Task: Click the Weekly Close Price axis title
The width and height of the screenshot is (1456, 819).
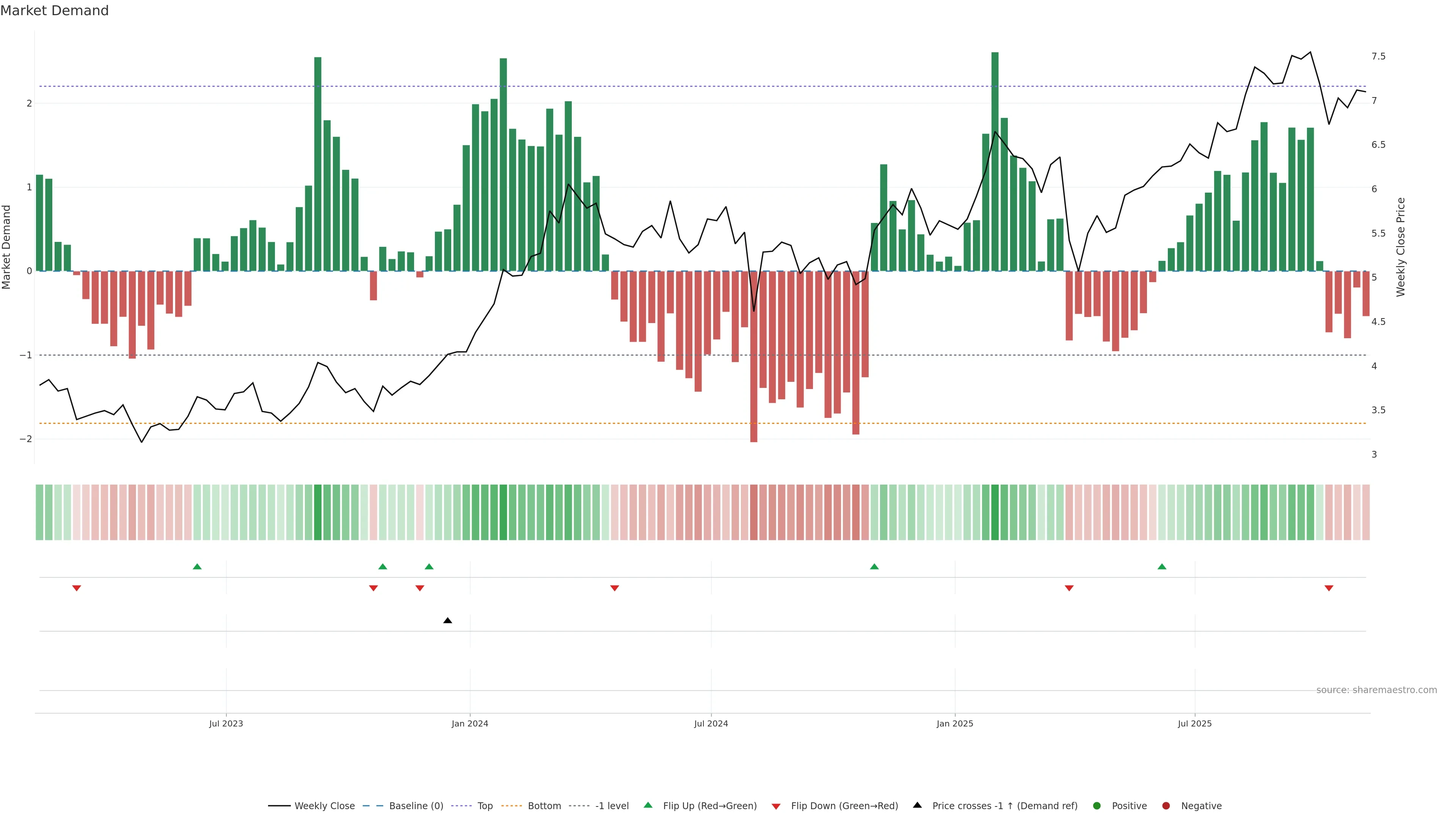Action: click(1400, 247)
